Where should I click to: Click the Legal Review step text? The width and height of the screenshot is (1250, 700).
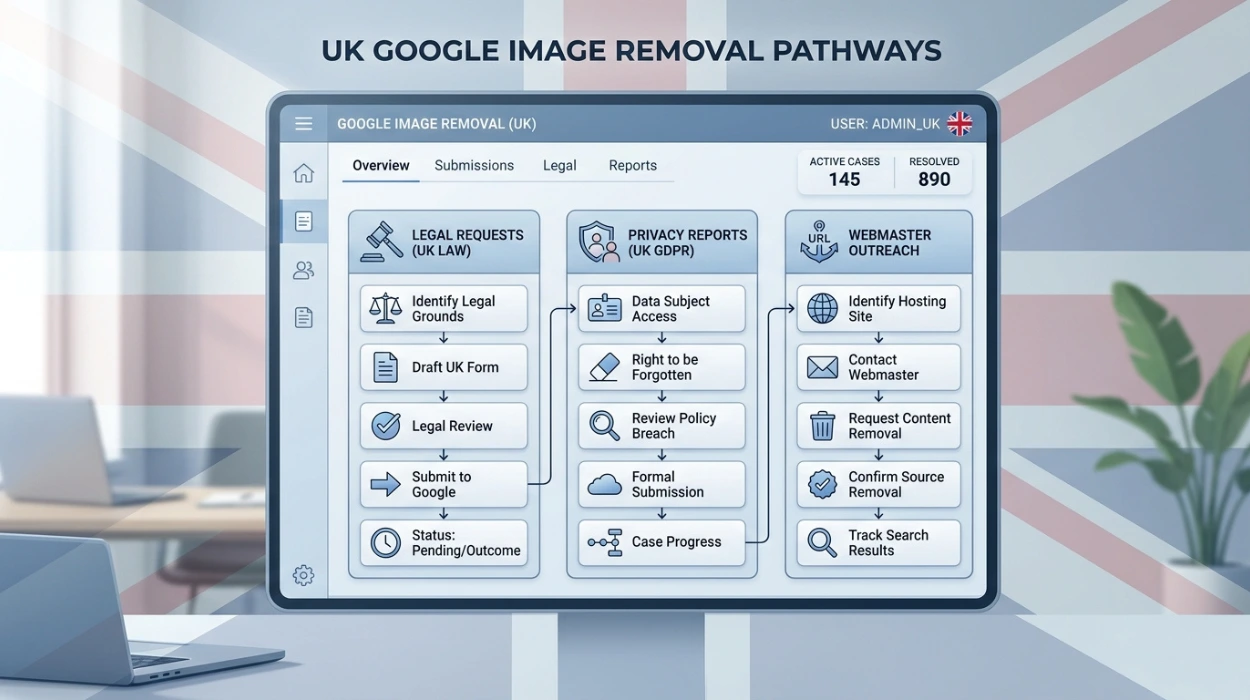click(452, 426)
